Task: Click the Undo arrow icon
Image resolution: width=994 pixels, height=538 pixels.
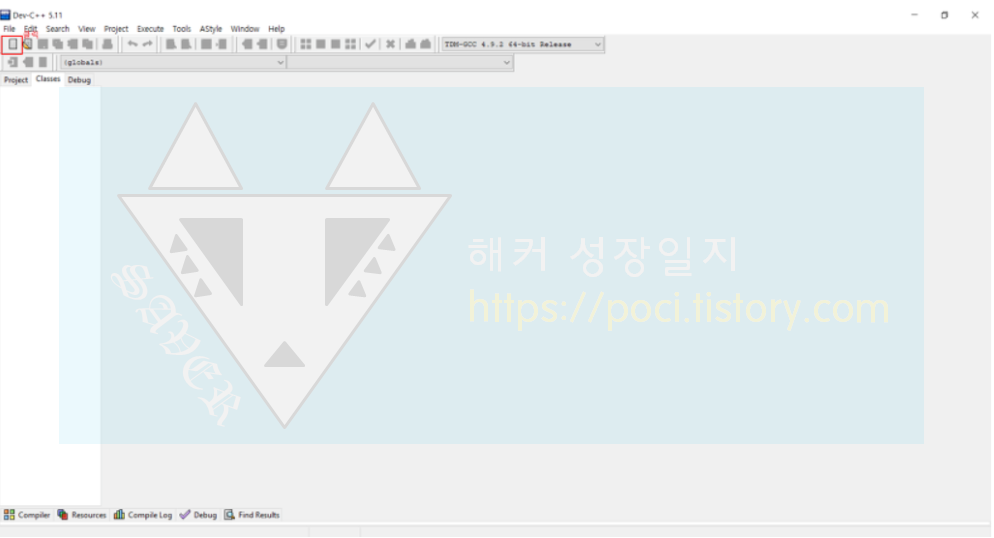Action: pos(132,44)
